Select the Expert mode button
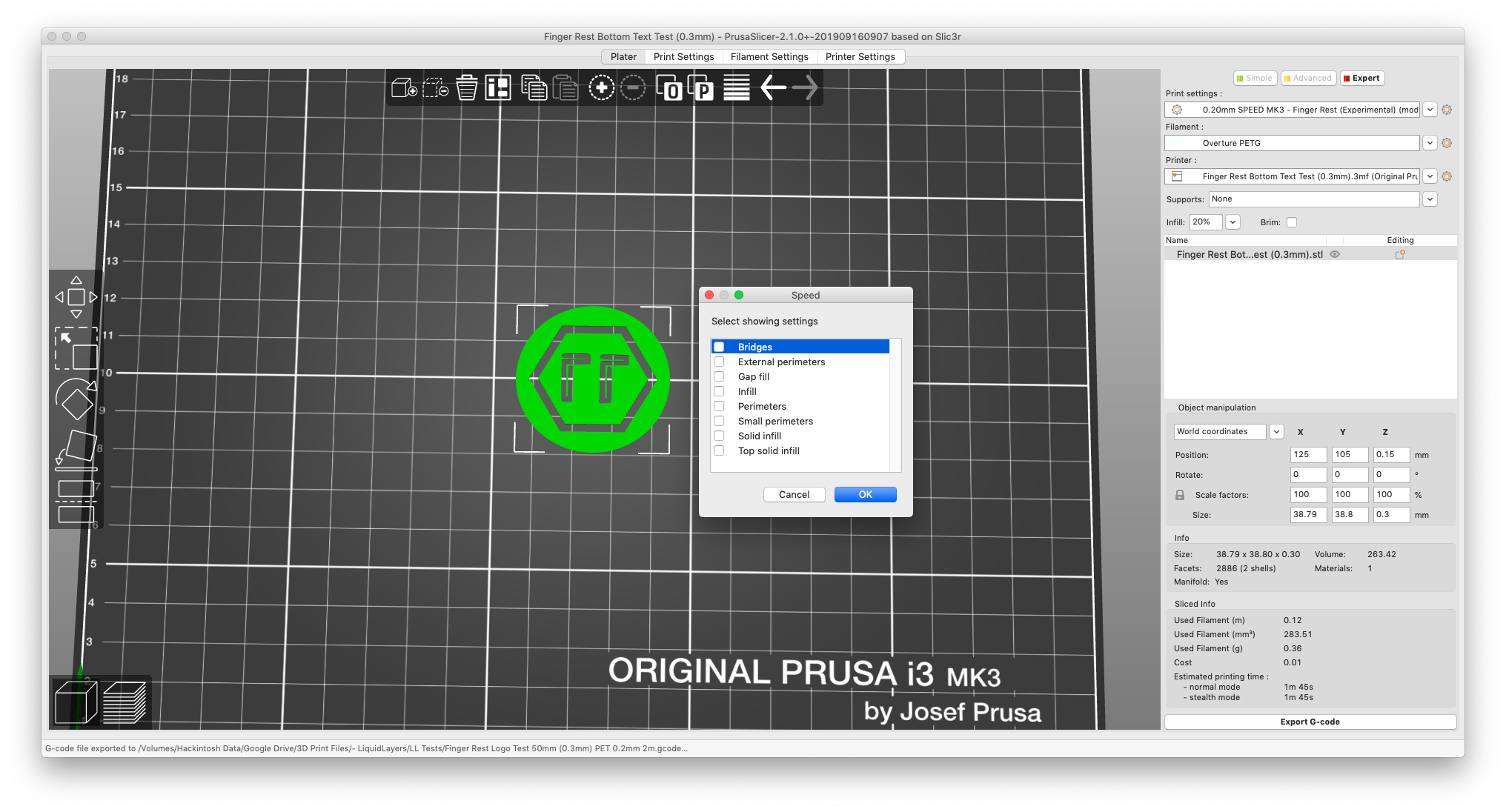This screenshot has height=812, width=1506. tap(1361, 78)
